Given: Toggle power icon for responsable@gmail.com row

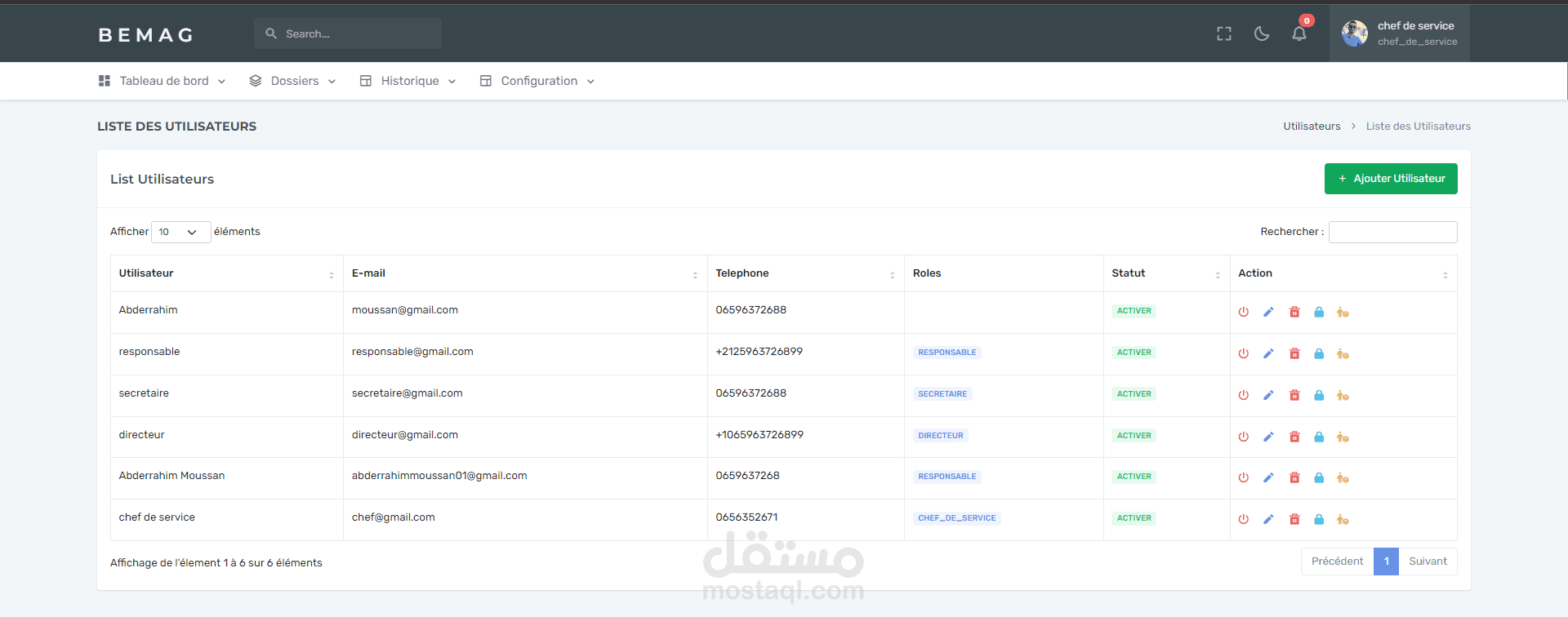Looking at the screenshot, I should (x=1243, y=353).
